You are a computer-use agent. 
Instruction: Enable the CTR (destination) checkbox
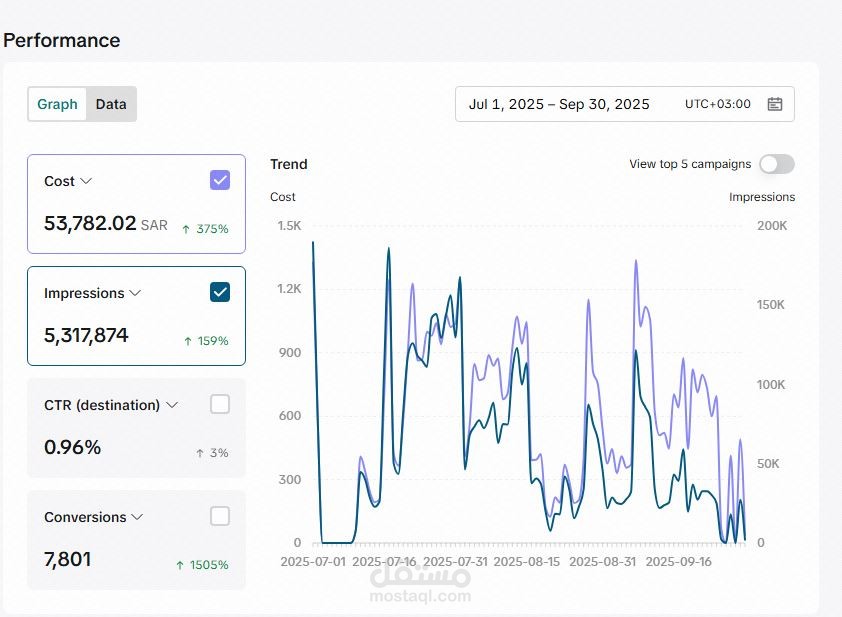point(220,404)
